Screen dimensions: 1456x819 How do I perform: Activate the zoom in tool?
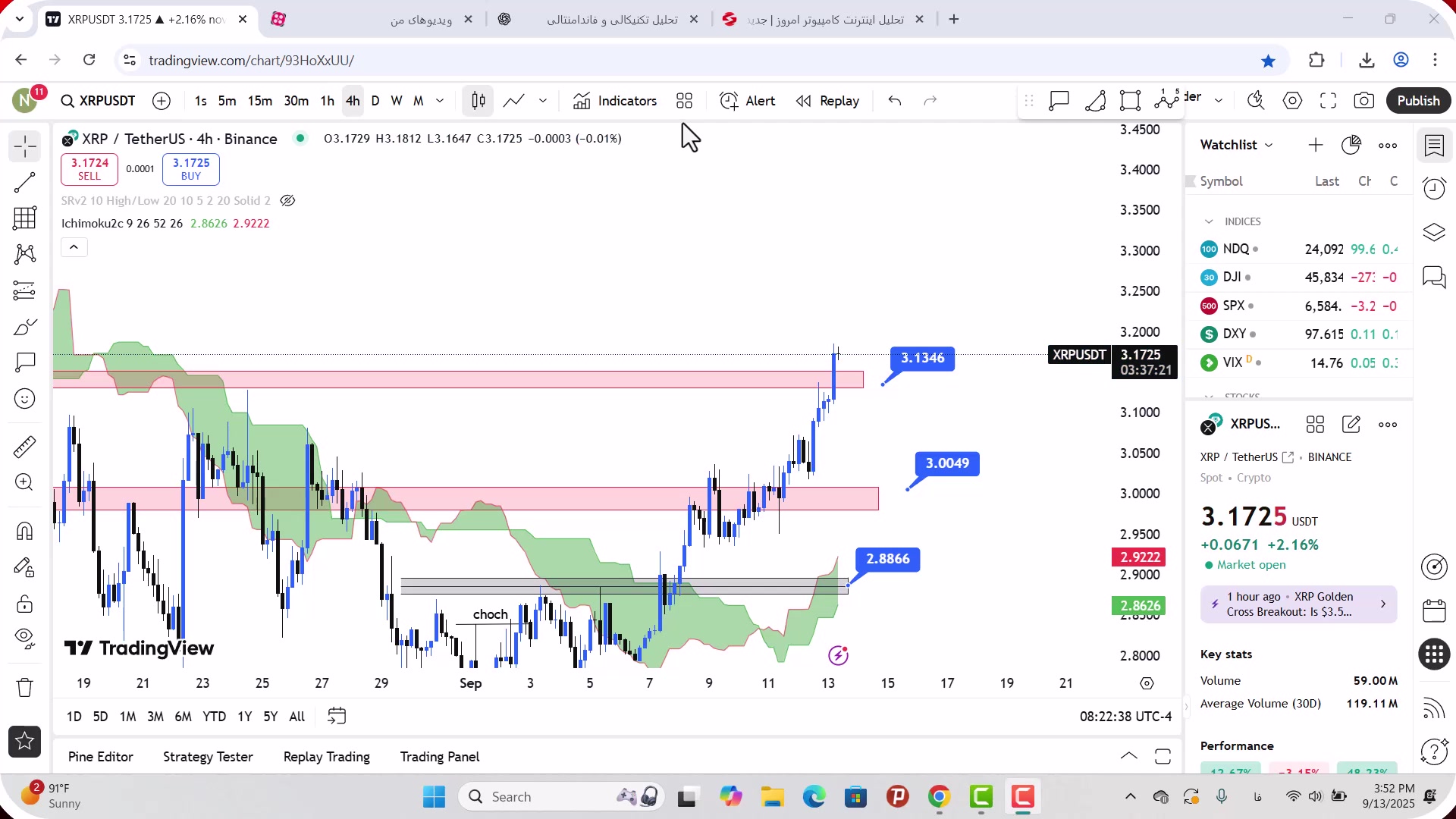pyautogui.click(x=25, y=482)
